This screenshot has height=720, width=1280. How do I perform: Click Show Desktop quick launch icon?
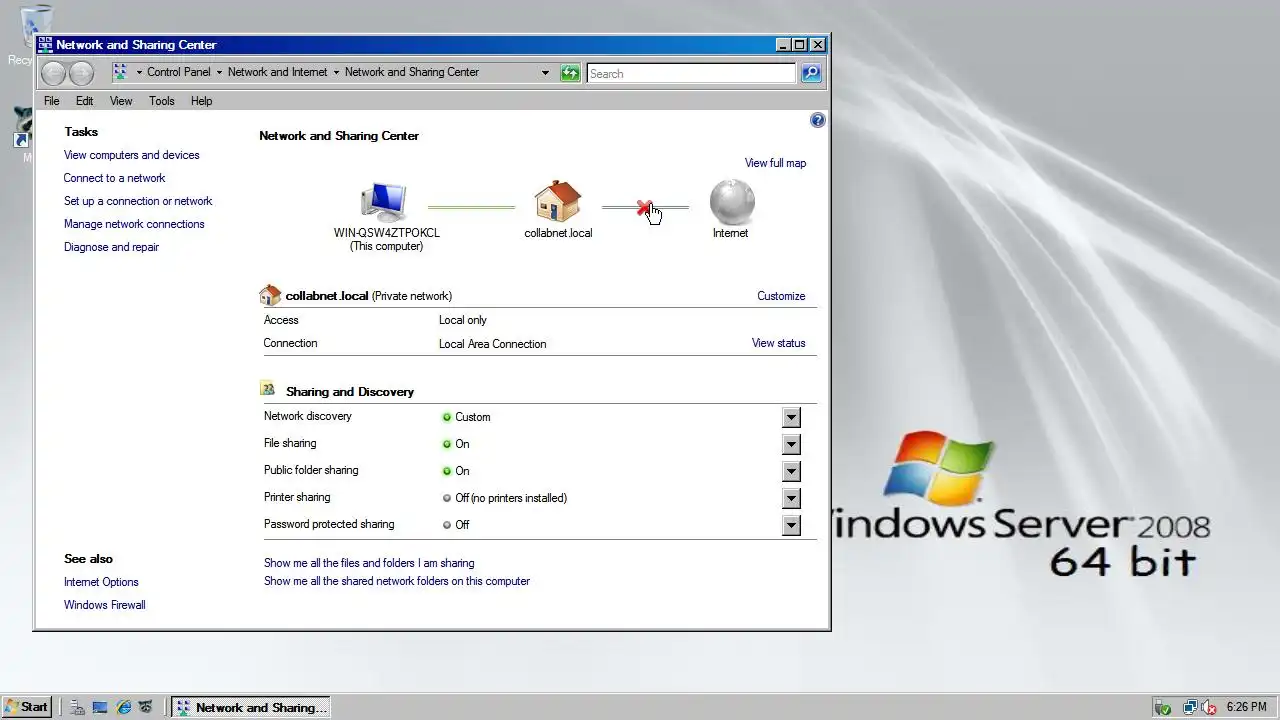[100, 707]
